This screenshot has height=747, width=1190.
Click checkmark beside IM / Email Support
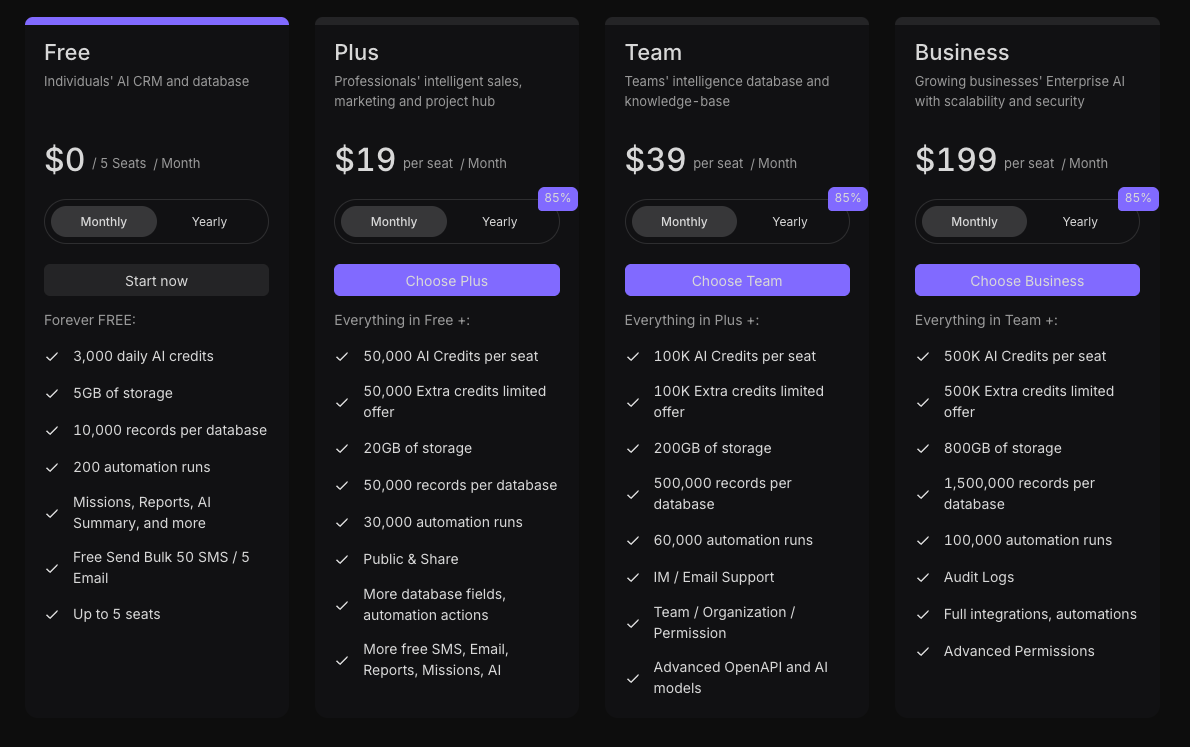(x=632, y=577)
